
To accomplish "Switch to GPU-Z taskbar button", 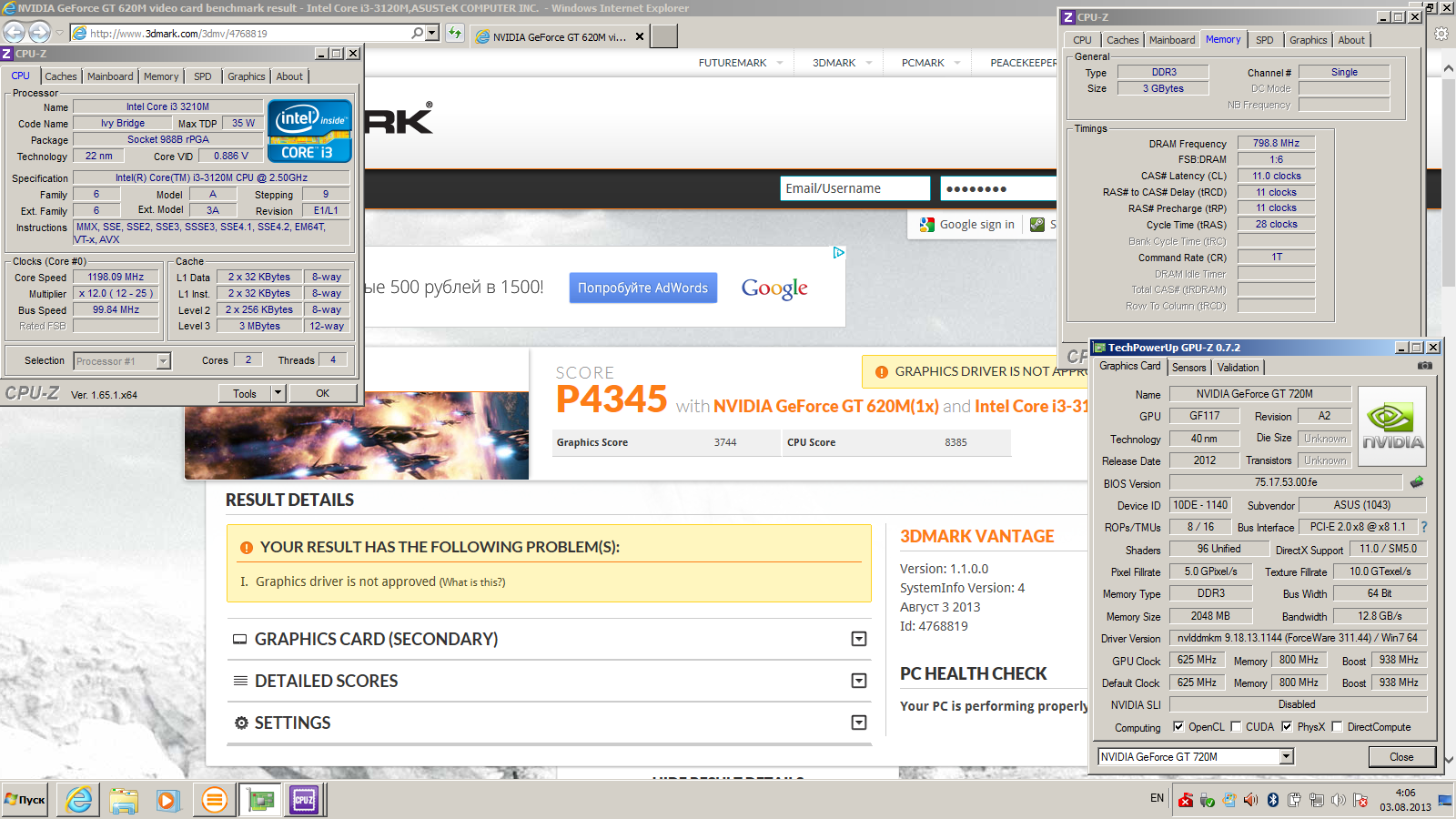I will click(x=261, y=800).
